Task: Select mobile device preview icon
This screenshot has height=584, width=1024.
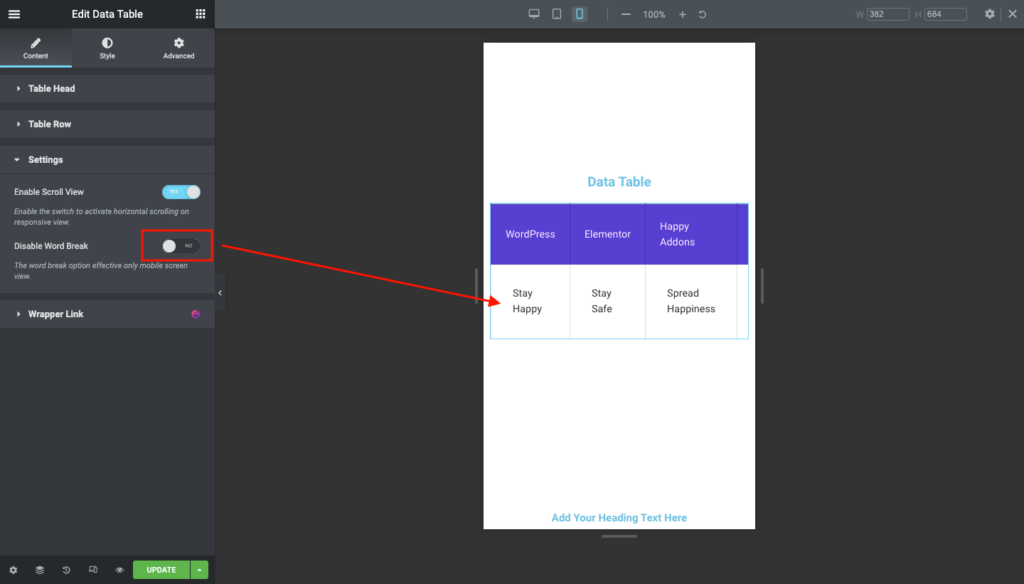Action: 579,14
